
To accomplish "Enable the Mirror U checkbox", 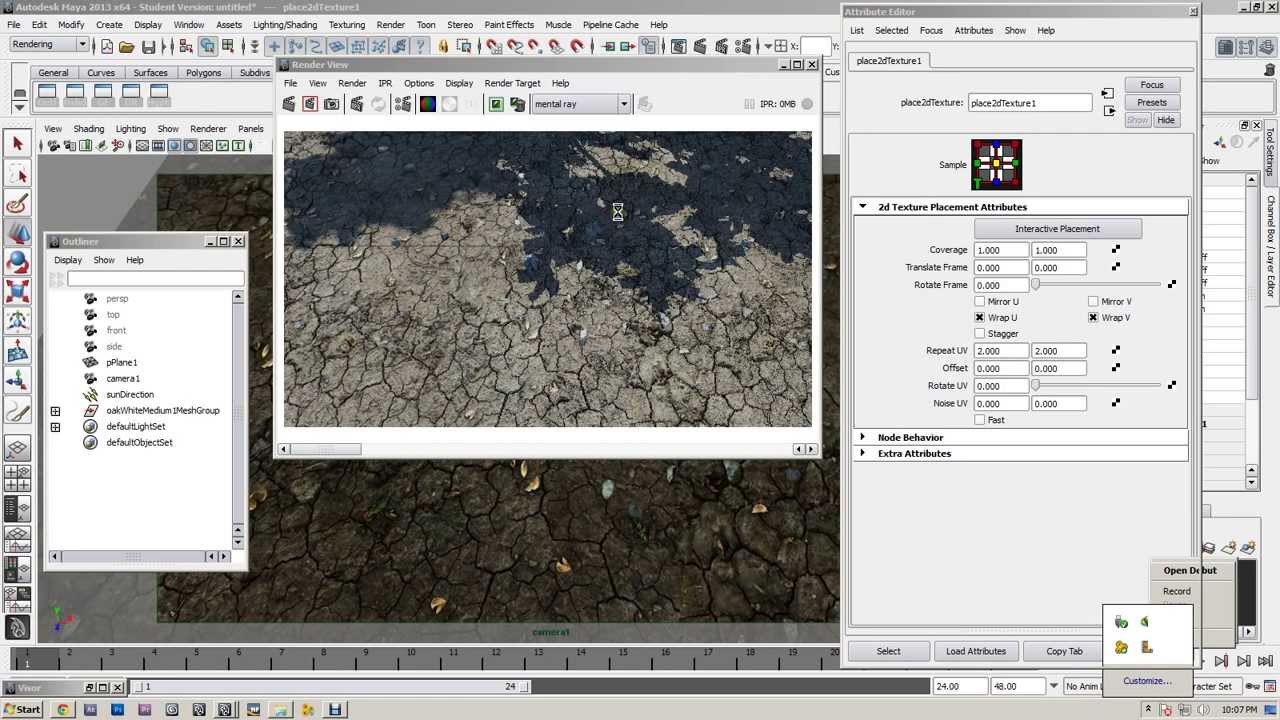I will pos(980,301).
